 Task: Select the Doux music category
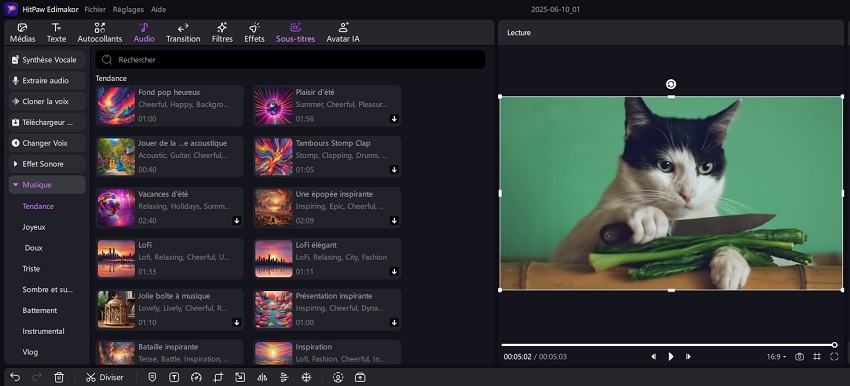point(33,248)
